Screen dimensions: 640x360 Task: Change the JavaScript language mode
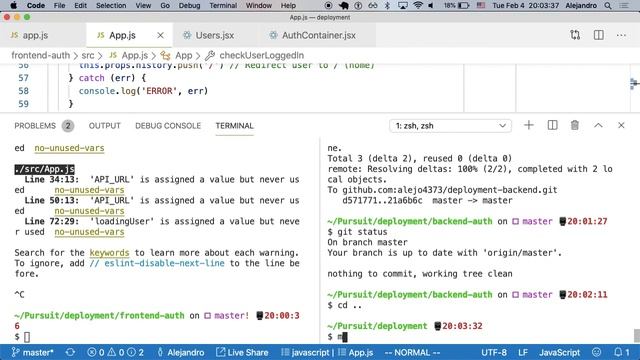pyautogui.click(x=559, y=352)
